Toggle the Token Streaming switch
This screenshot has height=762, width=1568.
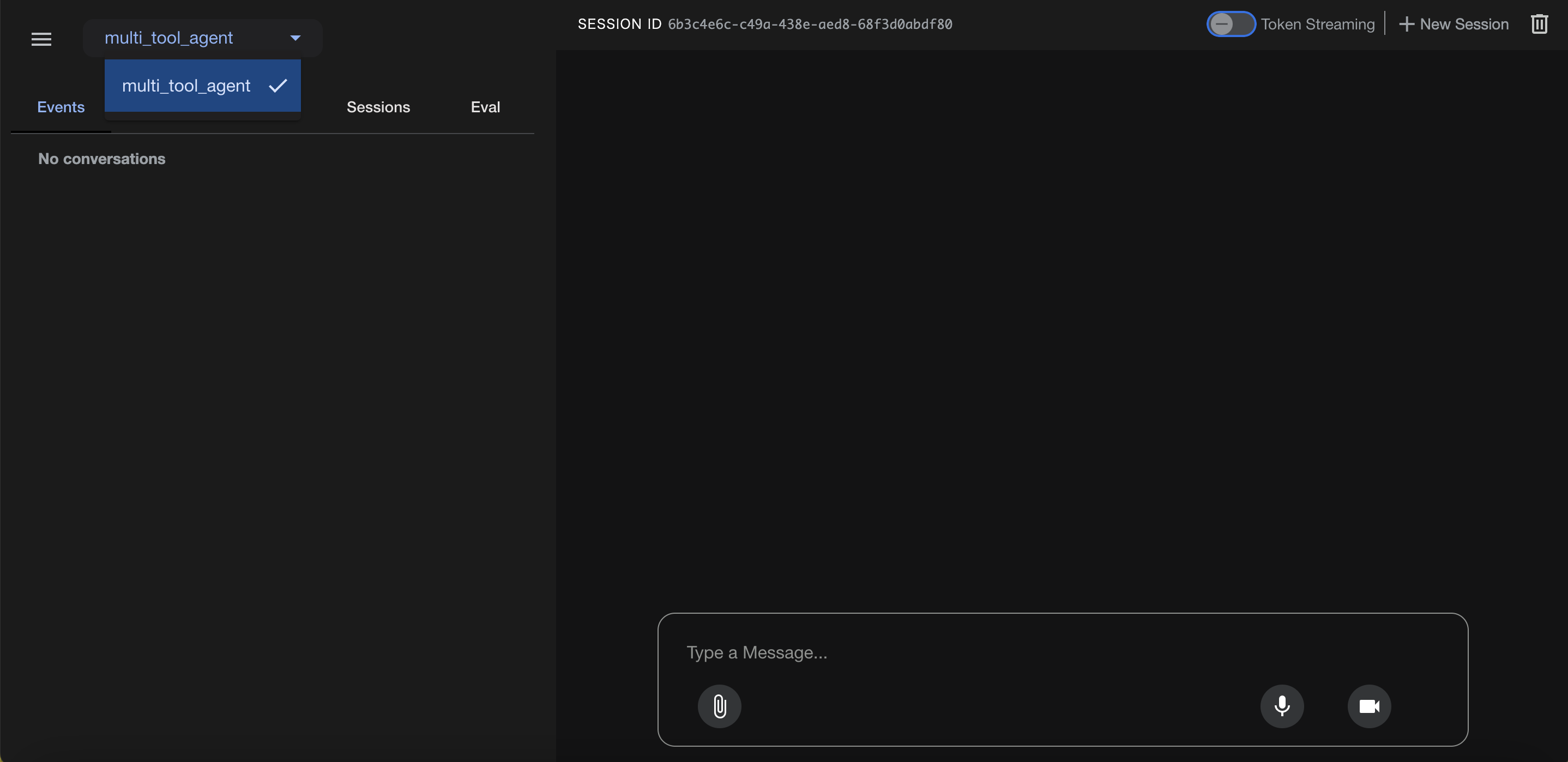(x=1231, y=25)
